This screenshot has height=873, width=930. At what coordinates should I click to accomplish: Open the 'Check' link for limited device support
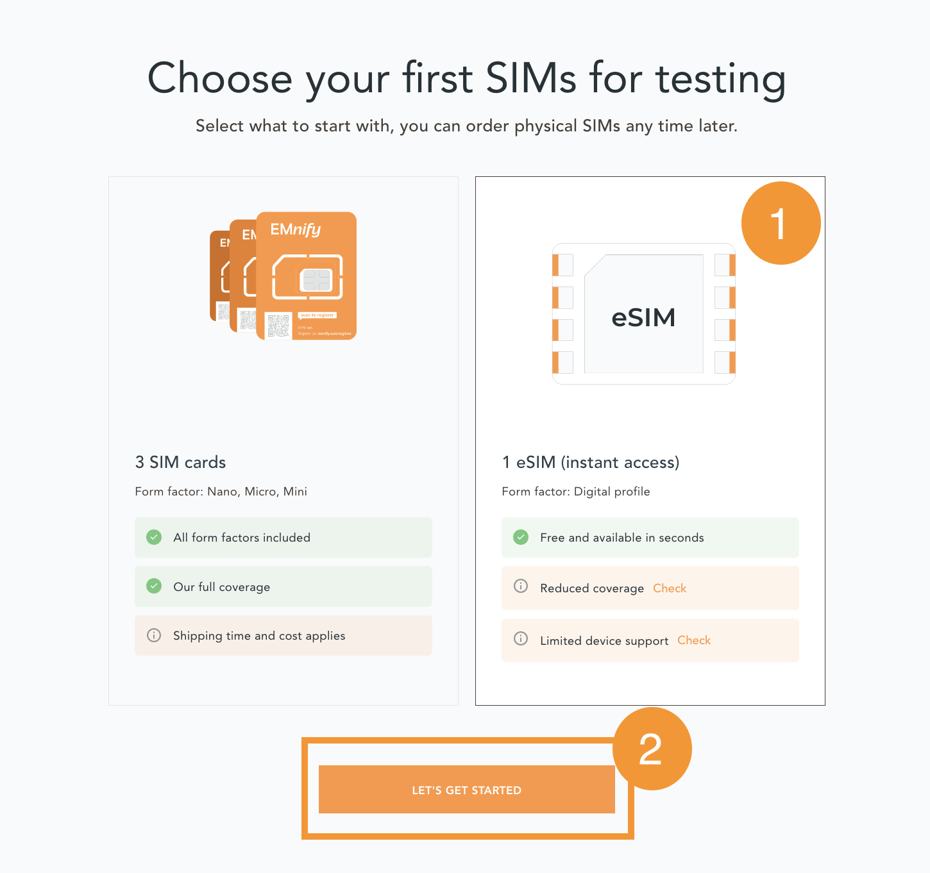click(x=693, y=640)
